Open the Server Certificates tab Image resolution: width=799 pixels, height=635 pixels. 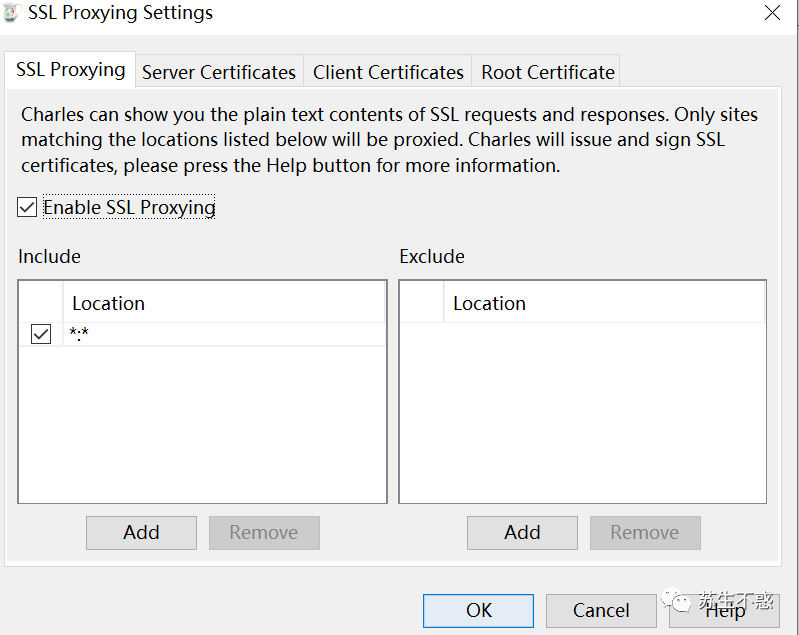point(219,72)
